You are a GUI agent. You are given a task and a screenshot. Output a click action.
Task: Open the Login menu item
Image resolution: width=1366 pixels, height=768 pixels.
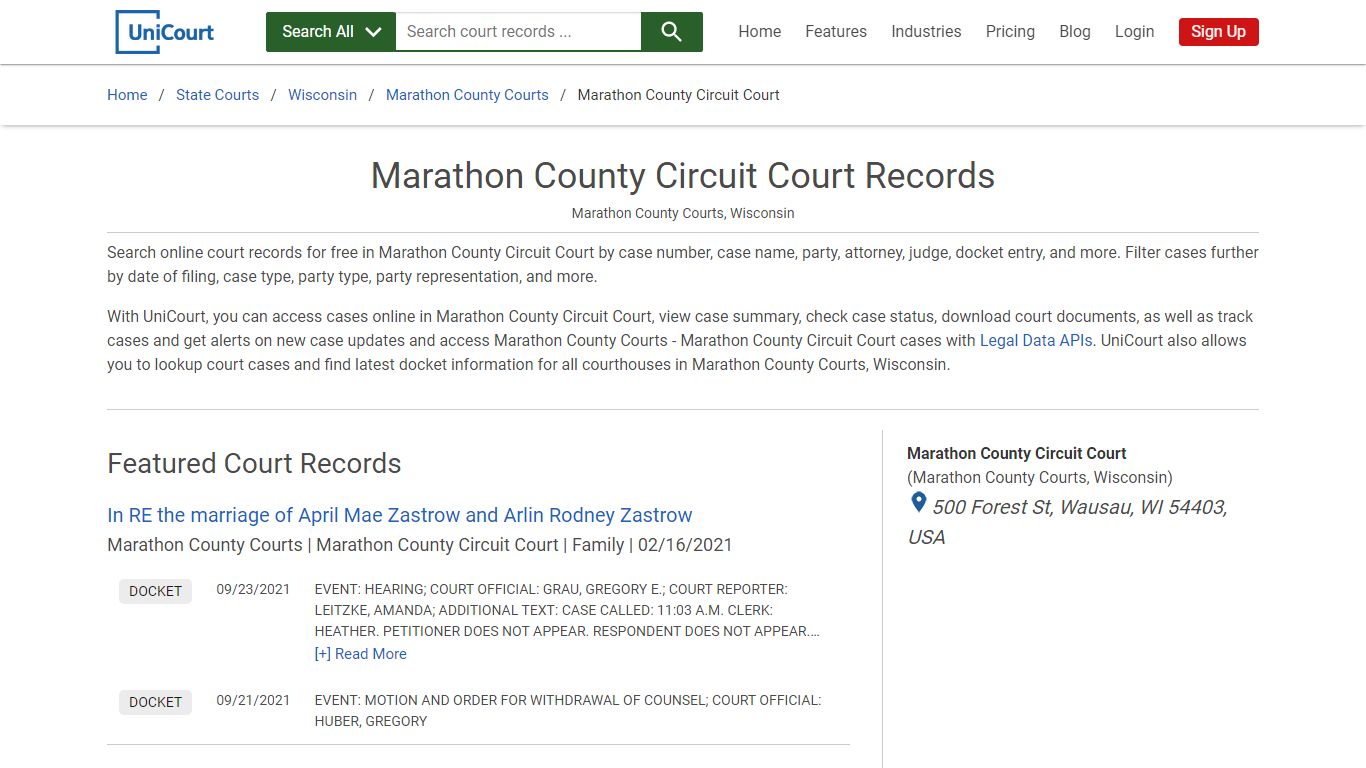1134,32
